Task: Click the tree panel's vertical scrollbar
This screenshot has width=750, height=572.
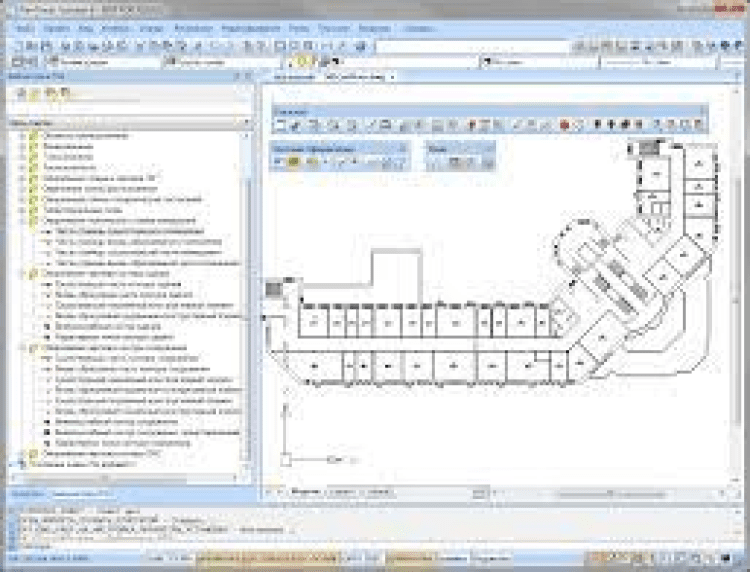Action: tap(247, 299)
